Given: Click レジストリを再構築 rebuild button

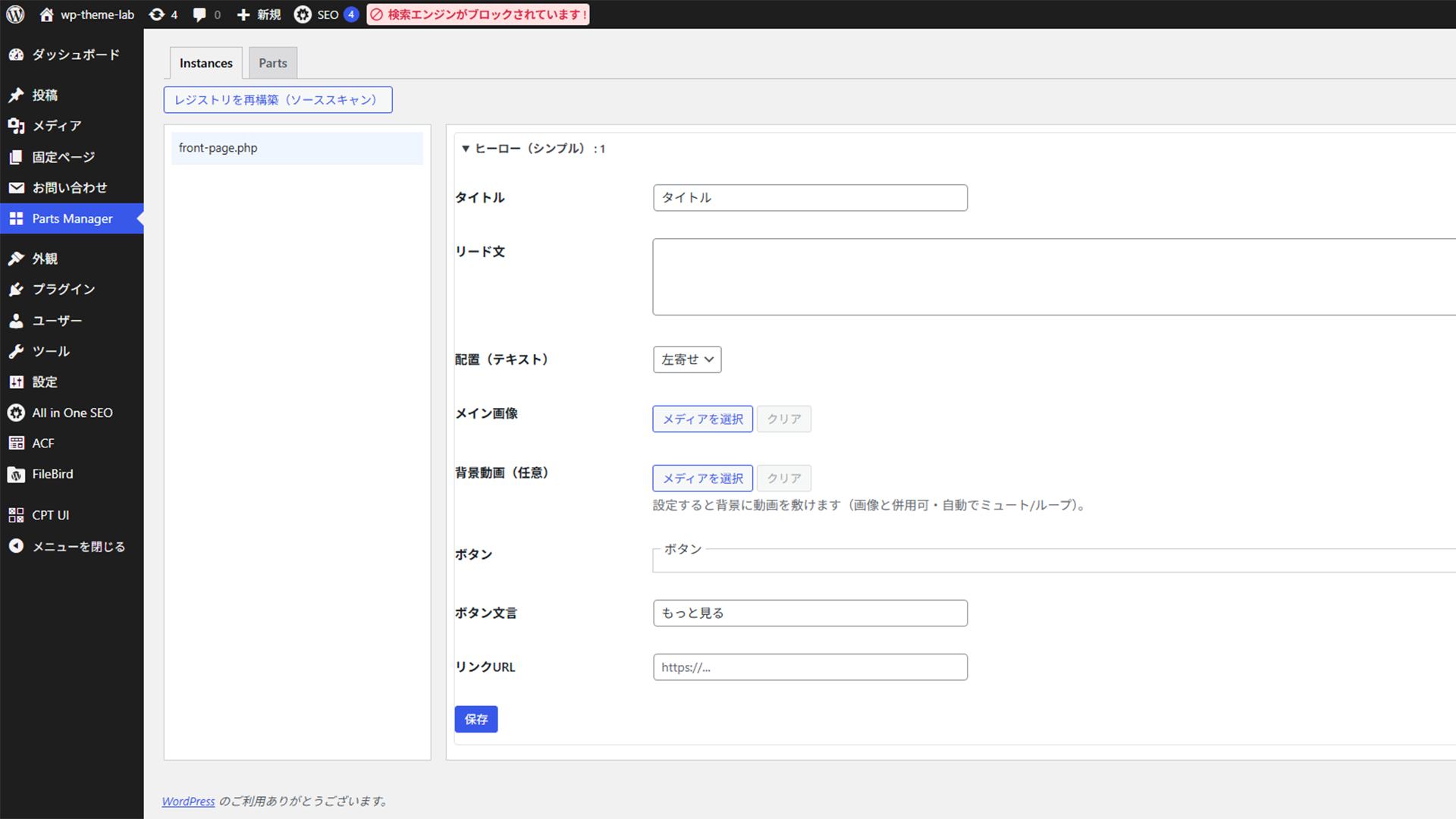Looking at the screenshot, I should 278,100.
